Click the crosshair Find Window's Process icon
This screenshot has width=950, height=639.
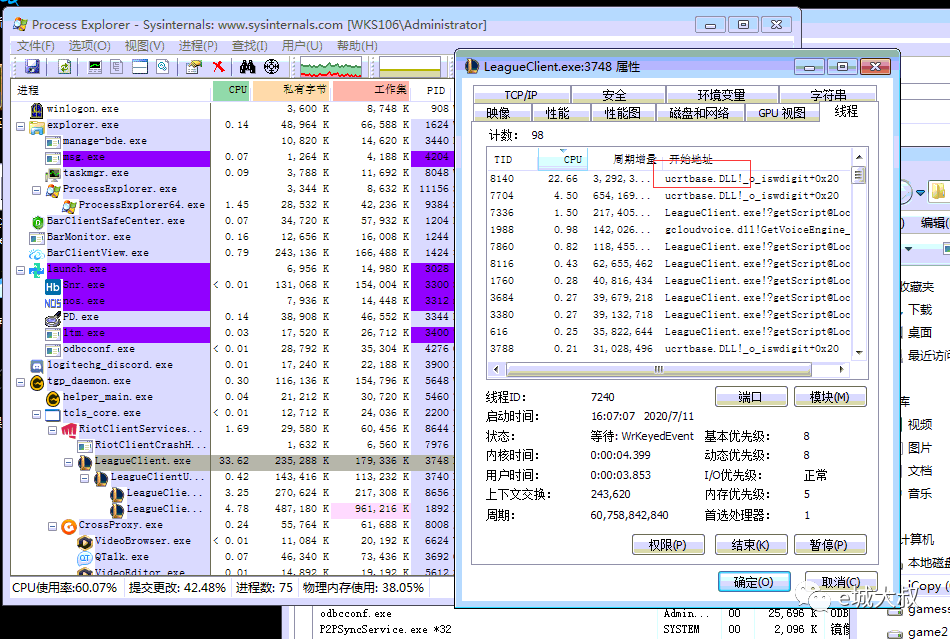pyautogui.click(x=271, y=67)
